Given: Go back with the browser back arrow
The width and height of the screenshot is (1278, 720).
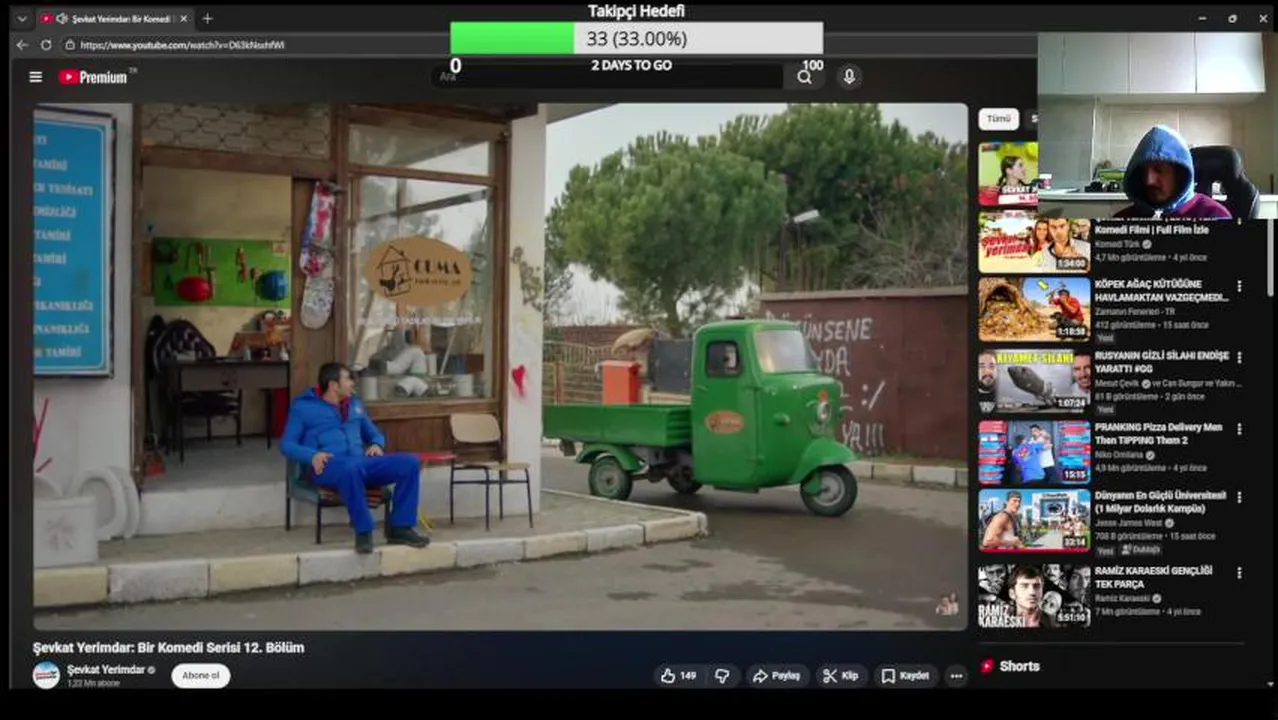Looking at the screenshot, I should [22, 45].
